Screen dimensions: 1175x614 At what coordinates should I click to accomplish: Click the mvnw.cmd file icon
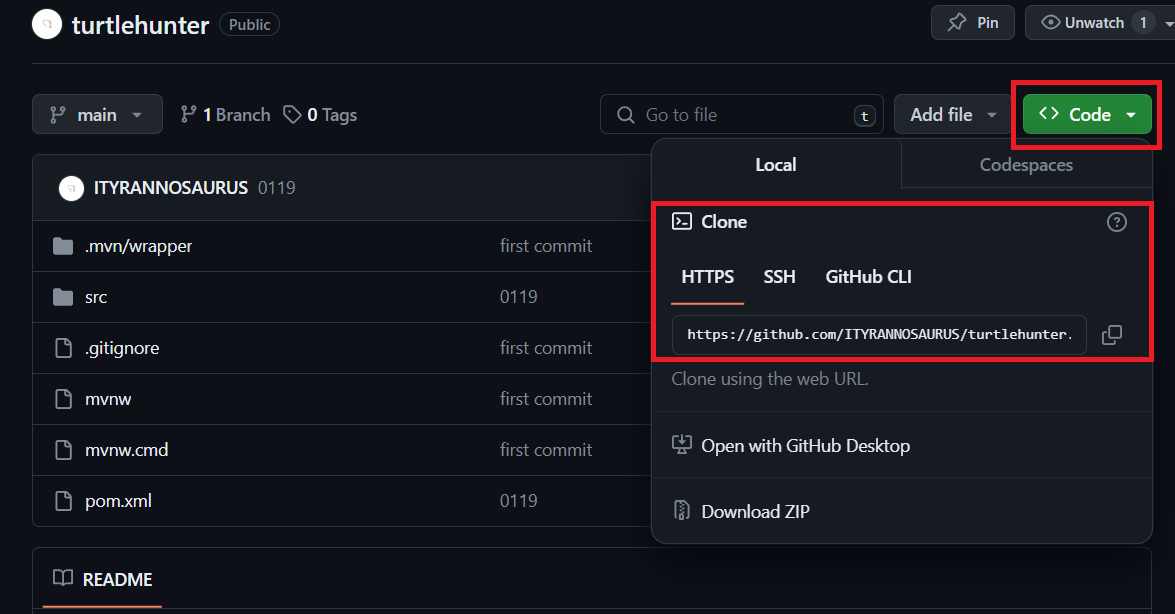64,450
